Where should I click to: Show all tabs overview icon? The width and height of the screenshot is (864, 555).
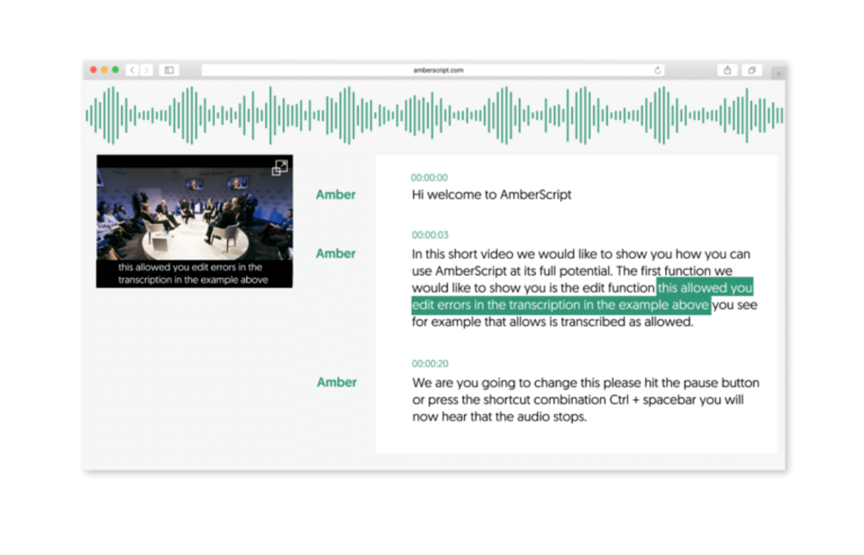[x=752, y=70]
